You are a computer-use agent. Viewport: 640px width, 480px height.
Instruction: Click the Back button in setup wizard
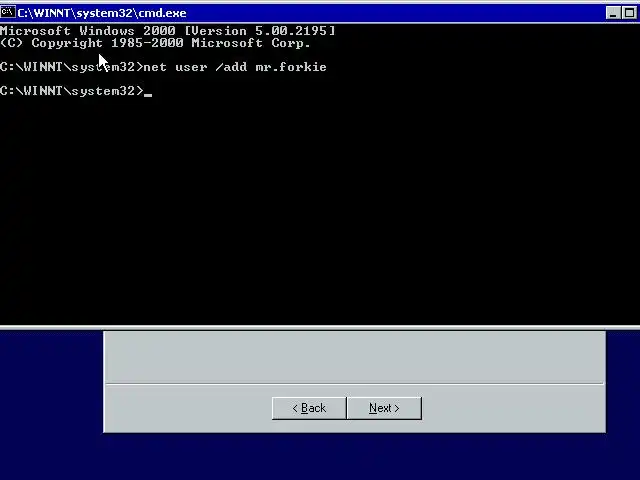[309, 408]
